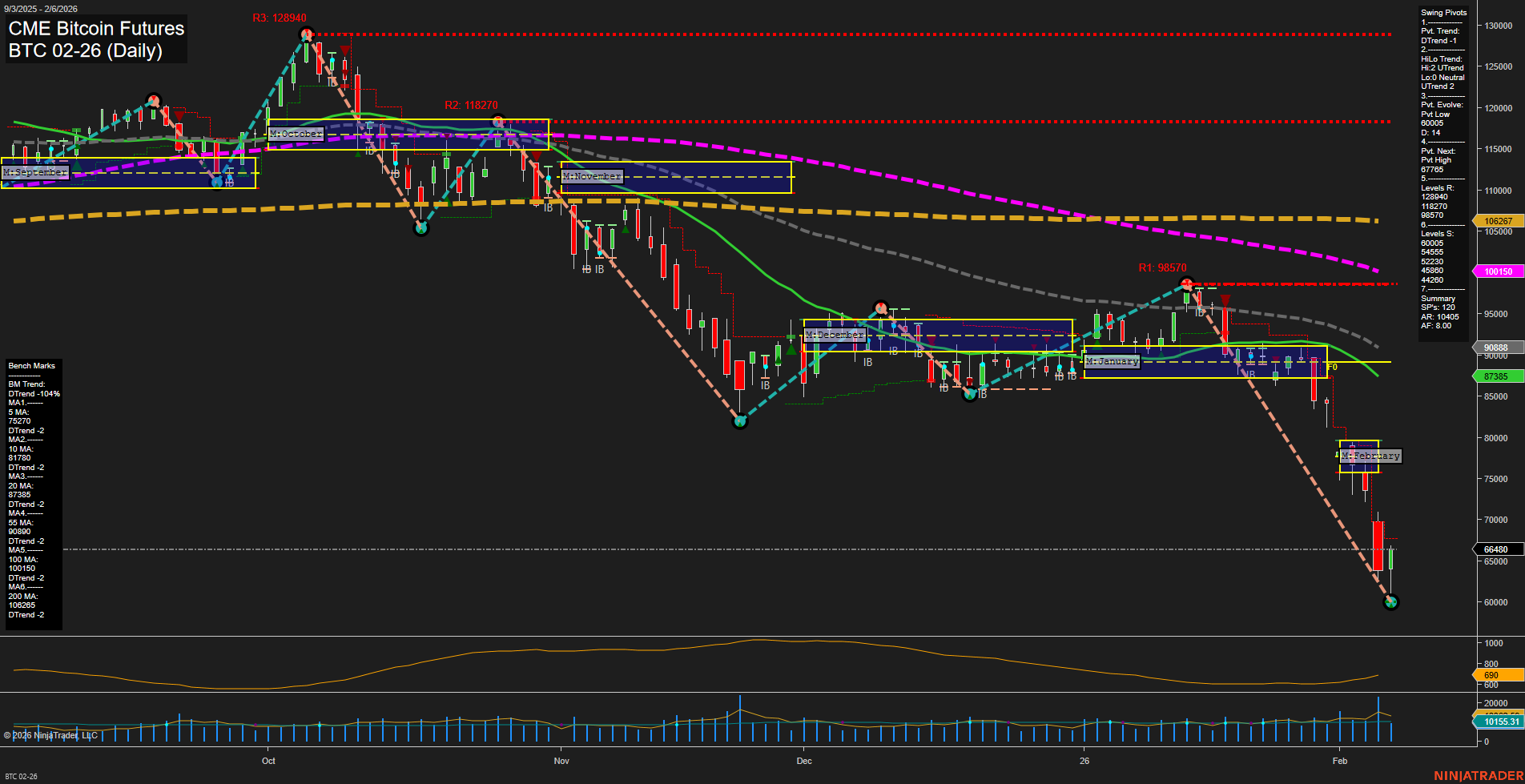Click the globe marker at the late-November swing low

coord(741,420)
